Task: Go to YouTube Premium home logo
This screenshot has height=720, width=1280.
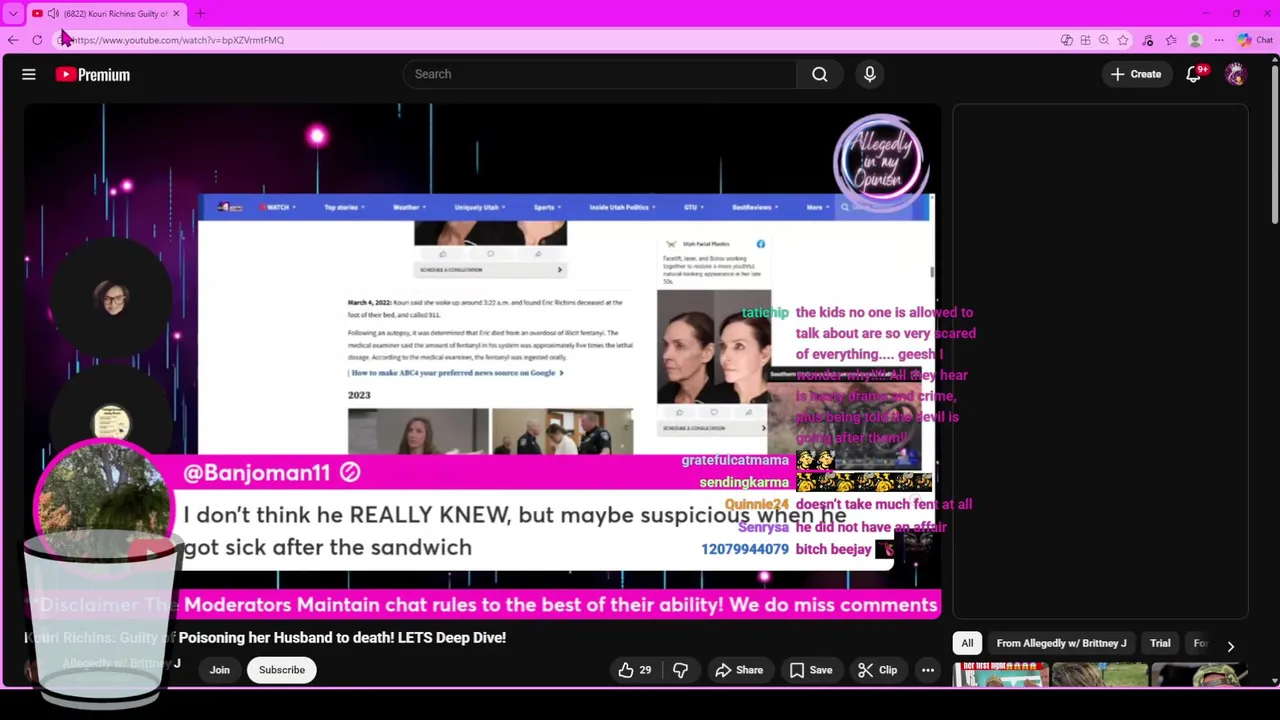Action: 93,74
